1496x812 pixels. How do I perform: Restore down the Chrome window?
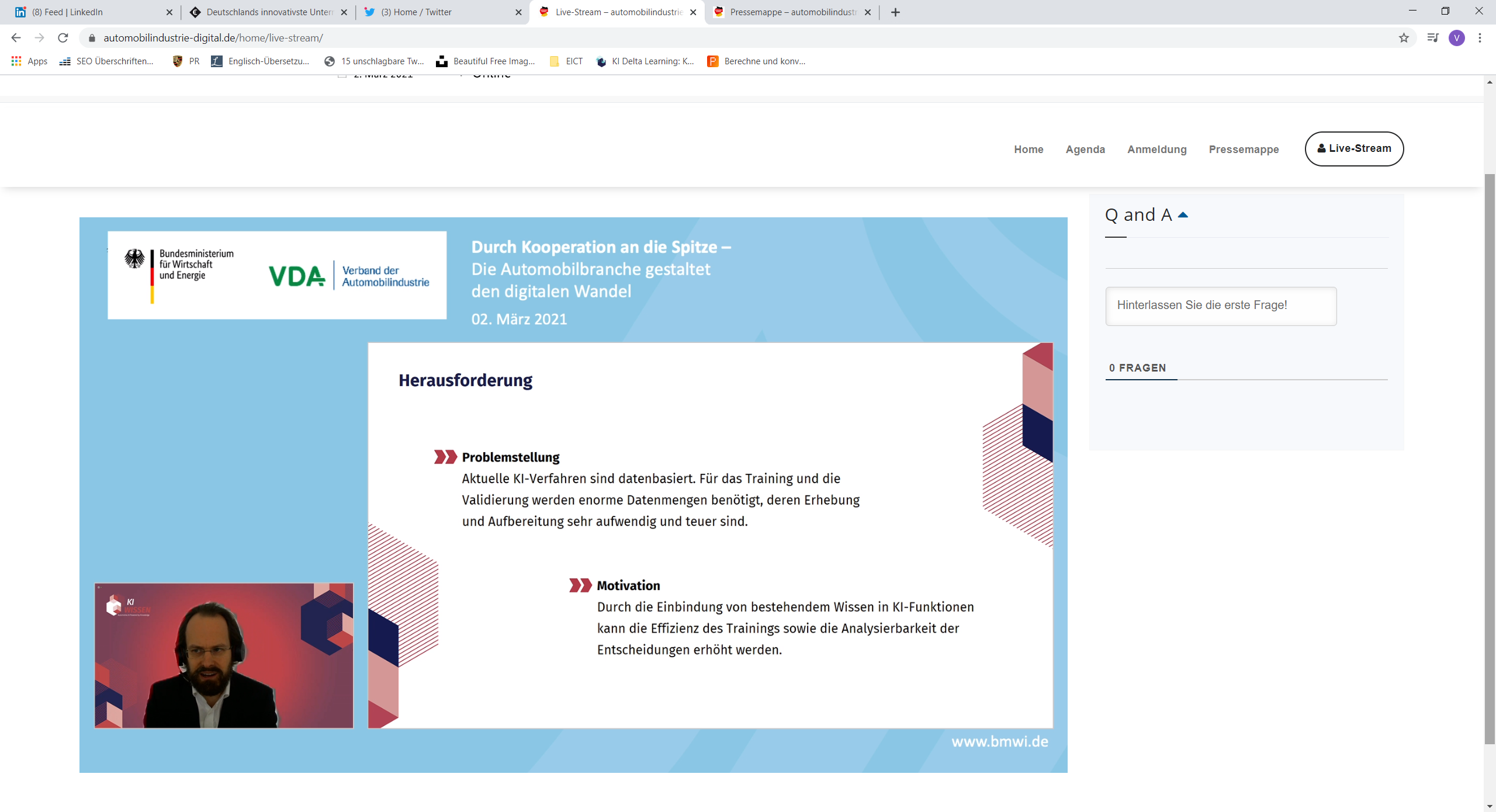coord(1445,11)
